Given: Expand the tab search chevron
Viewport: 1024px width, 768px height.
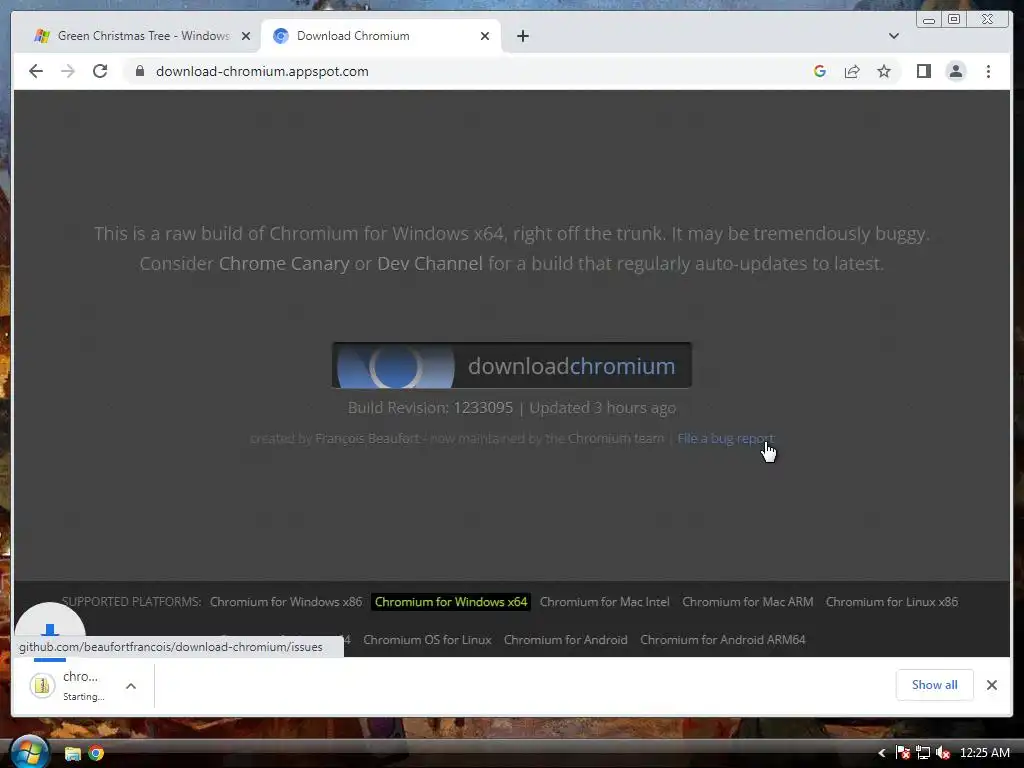Looking at the screenshot, I should tap(893, 36).
